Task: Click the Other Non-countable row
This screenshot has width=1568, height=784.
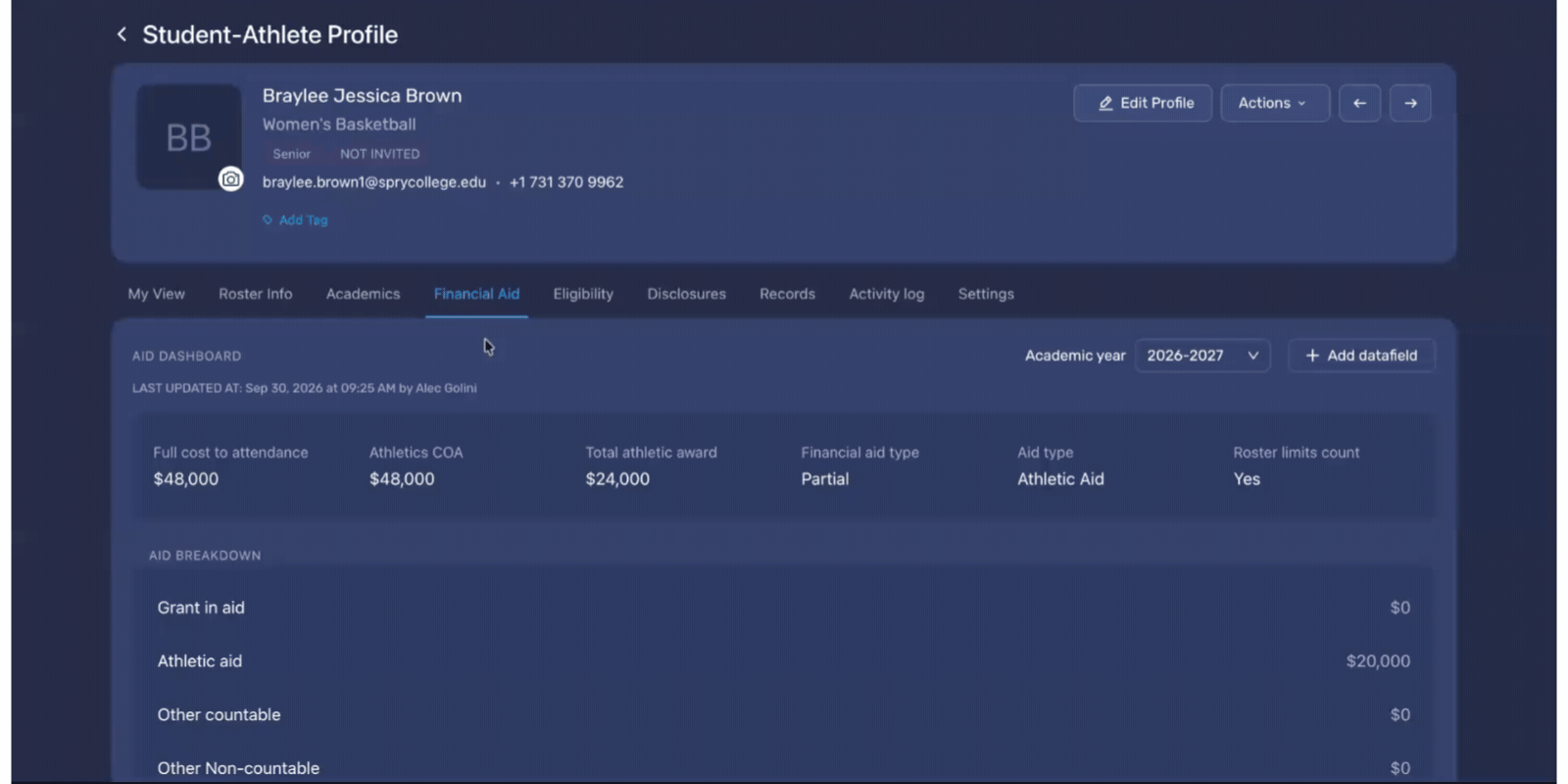Action: click(783, 768)
